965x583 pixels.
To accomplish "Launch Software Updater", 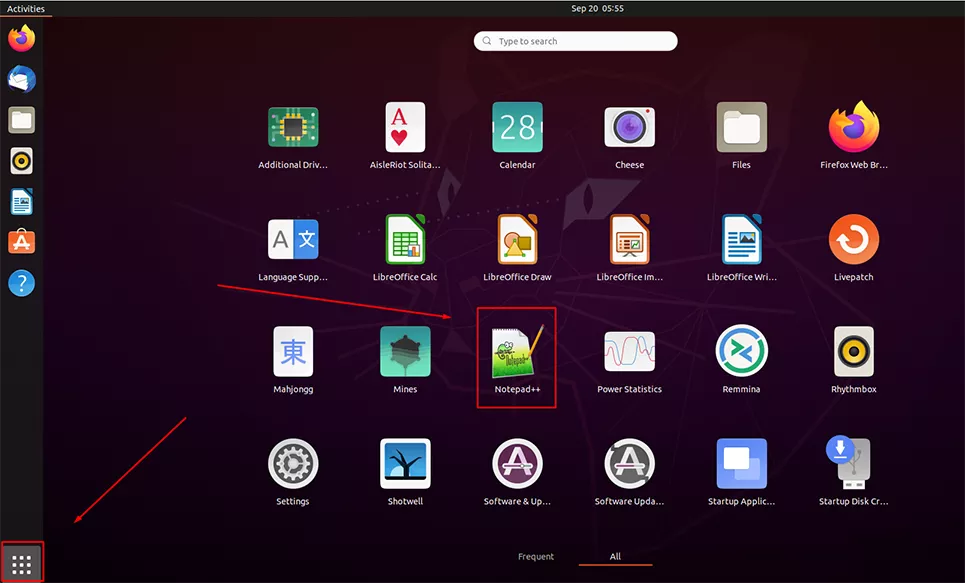I will (629, 464).
